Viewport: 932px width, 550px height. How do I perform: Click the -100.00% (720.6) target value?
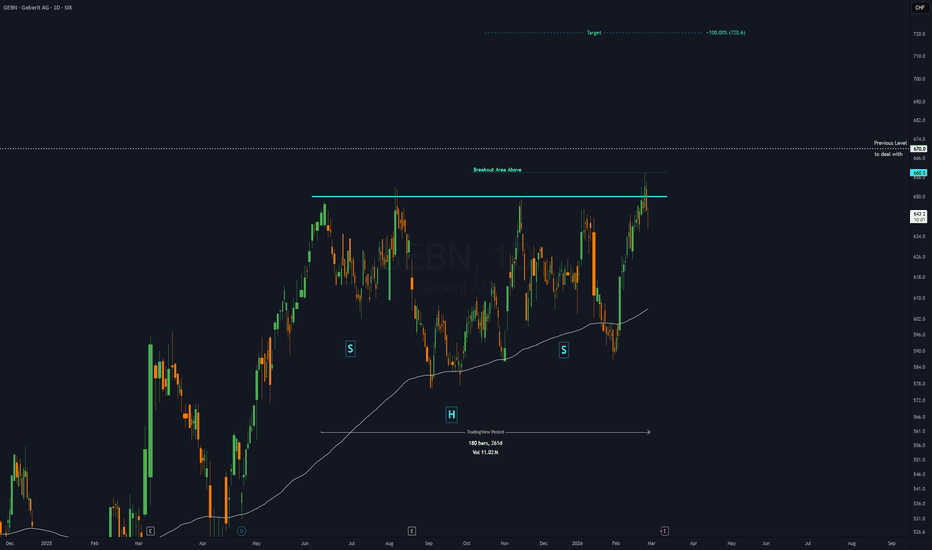click(725, 33)
